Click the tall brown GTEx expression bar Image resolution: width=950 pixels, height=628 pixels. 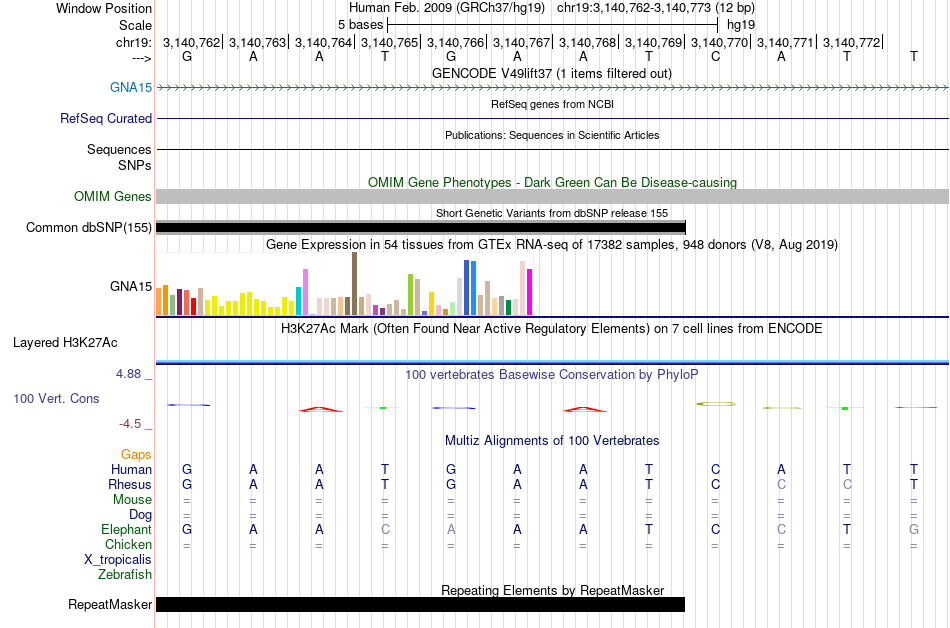[x=354, y=284]
